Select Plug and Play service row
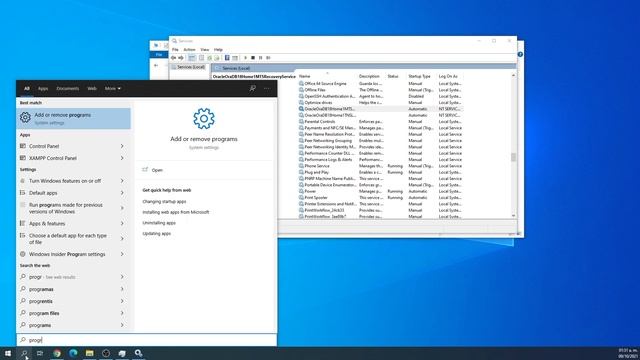This screenshot has width=640, height=360. [380, 172]
